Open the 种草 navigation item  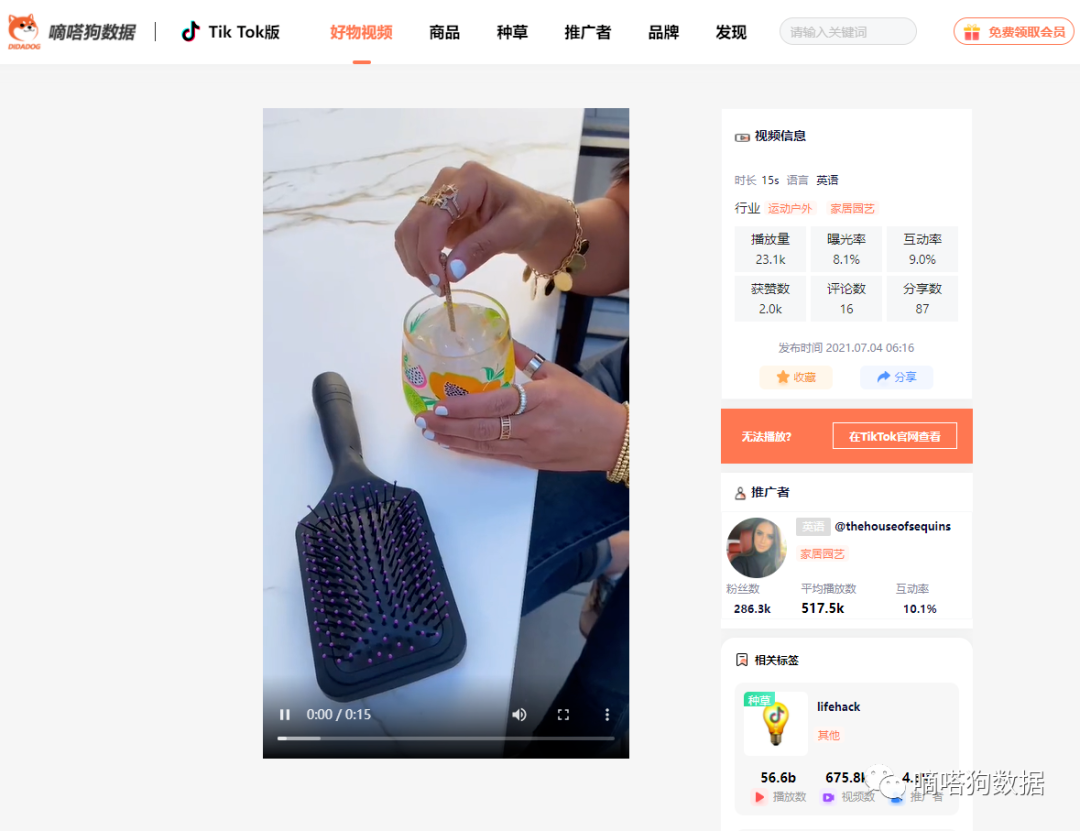[x=512, y=32]
